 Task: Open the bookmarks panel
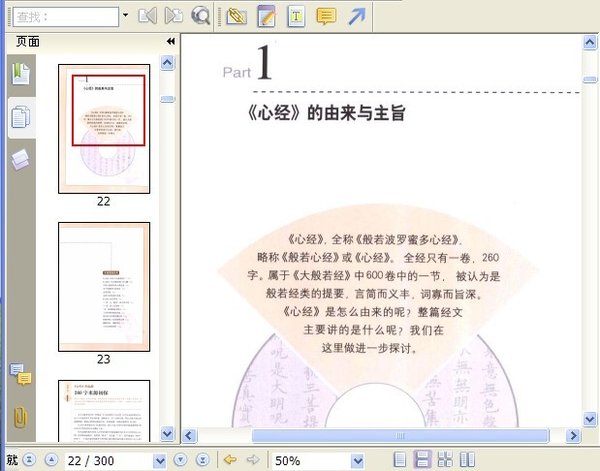pyautogui.click(x=21, y=74)
